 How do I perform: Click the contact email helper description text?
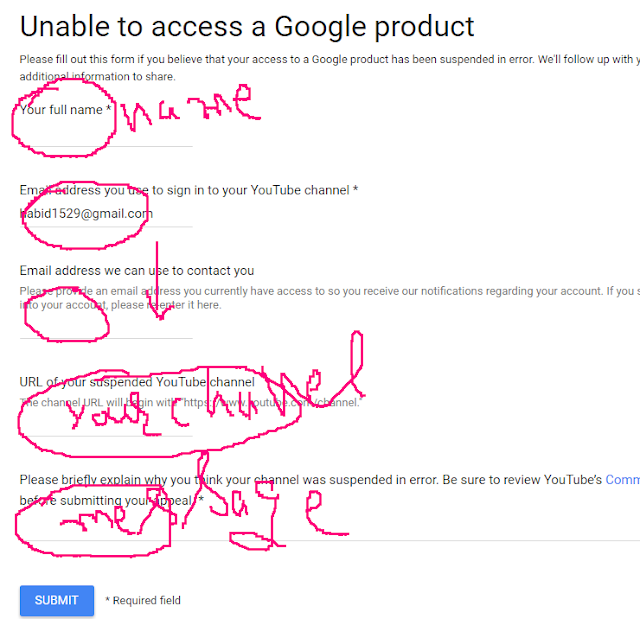coord(320,292)
